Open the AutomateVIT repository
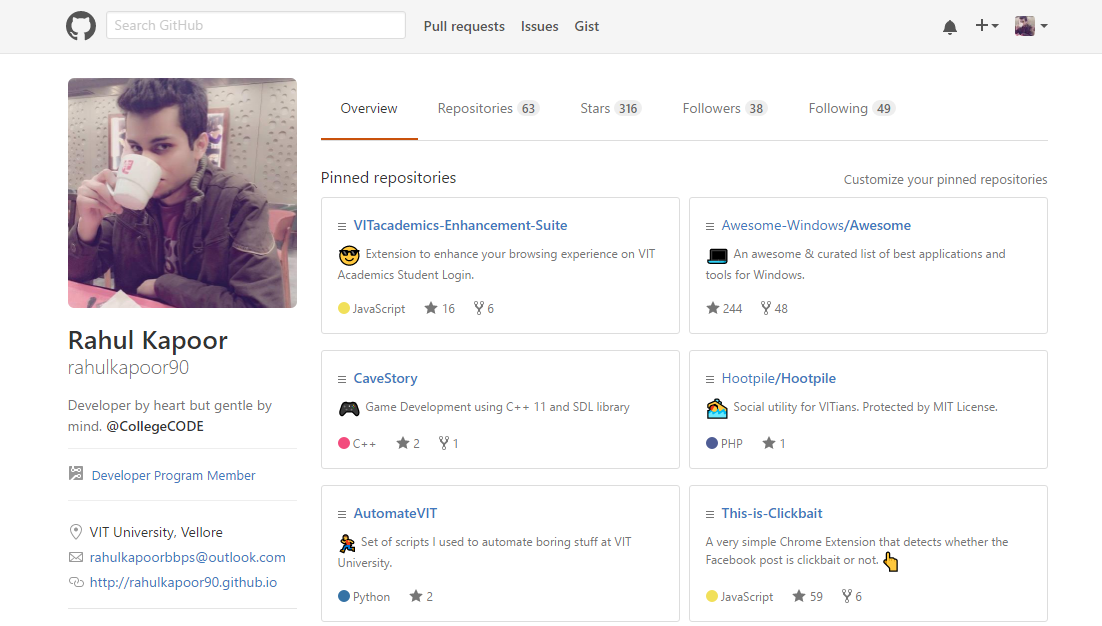This screenshot has height=626, width=1102. [x=395, y=513]
